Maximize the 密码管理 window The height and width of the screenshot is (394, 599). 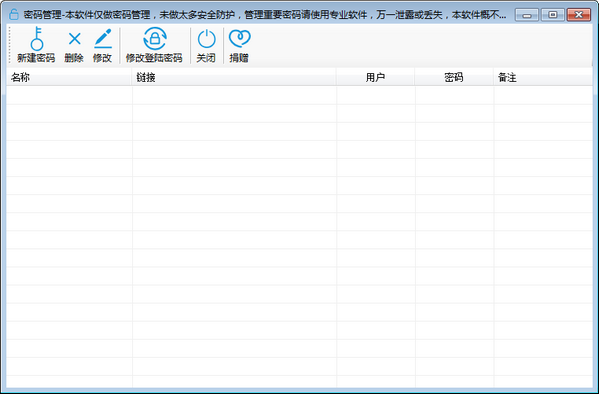point(552,15)
